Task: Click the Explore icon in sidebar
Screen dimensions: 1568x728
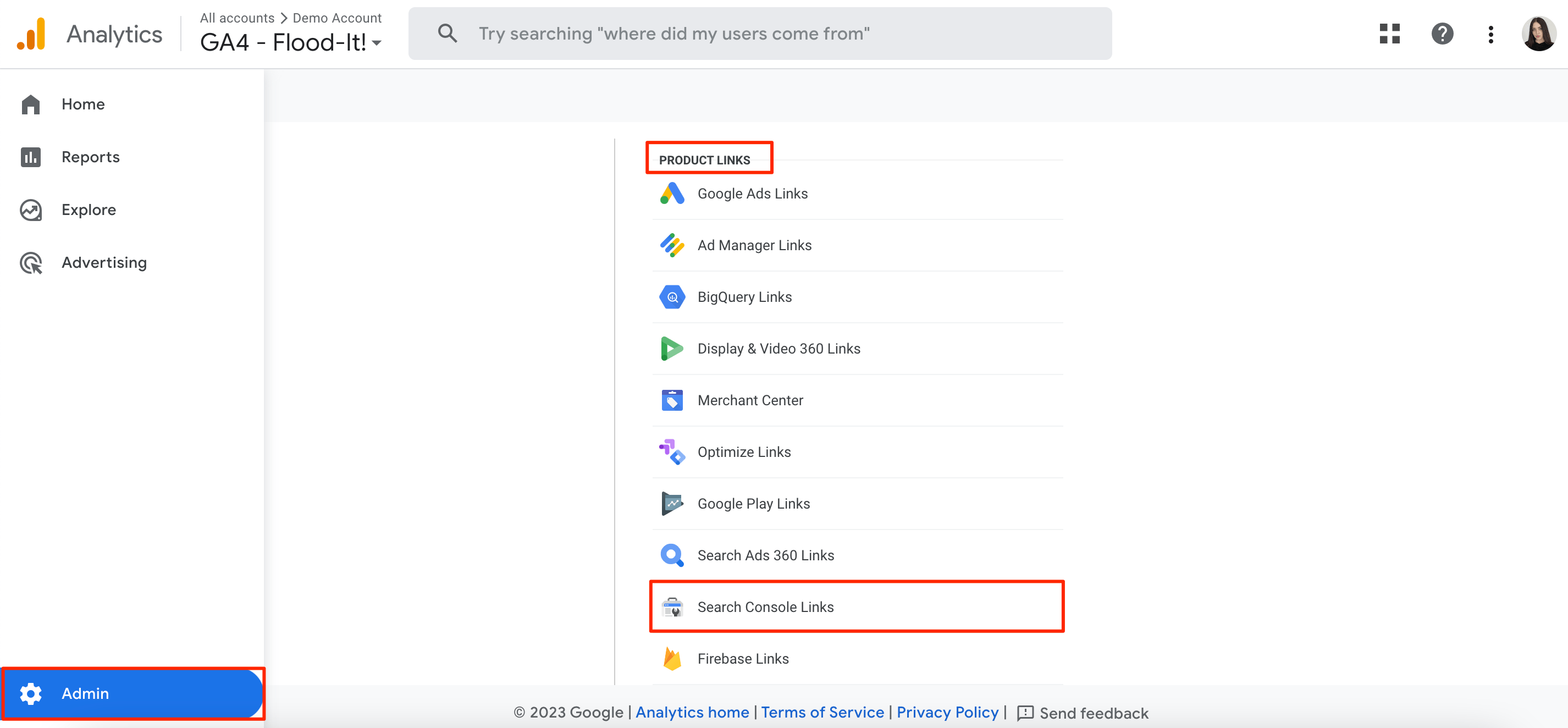Action: [x=30, y=210]
